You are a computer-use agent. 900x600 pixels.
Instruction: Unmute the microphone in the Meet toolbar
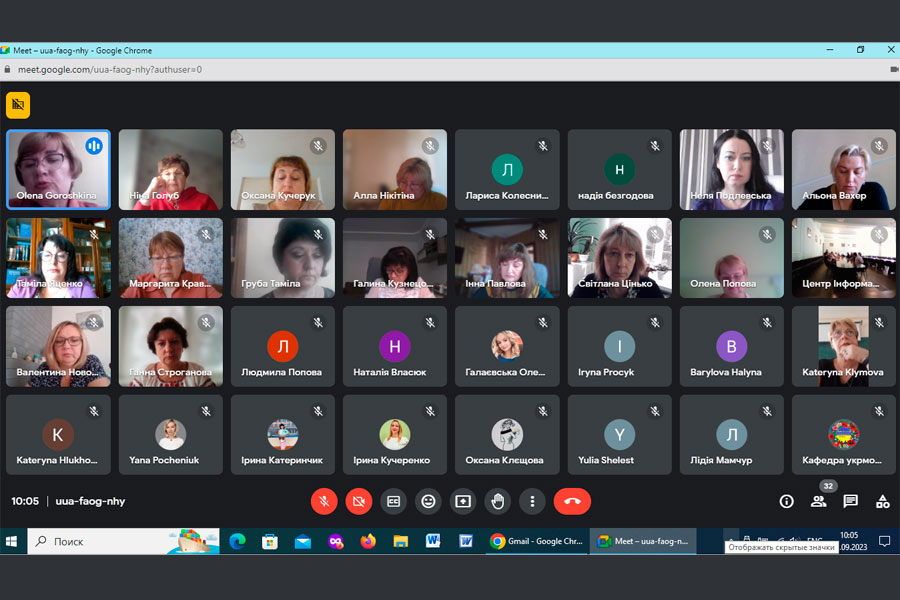324,501
